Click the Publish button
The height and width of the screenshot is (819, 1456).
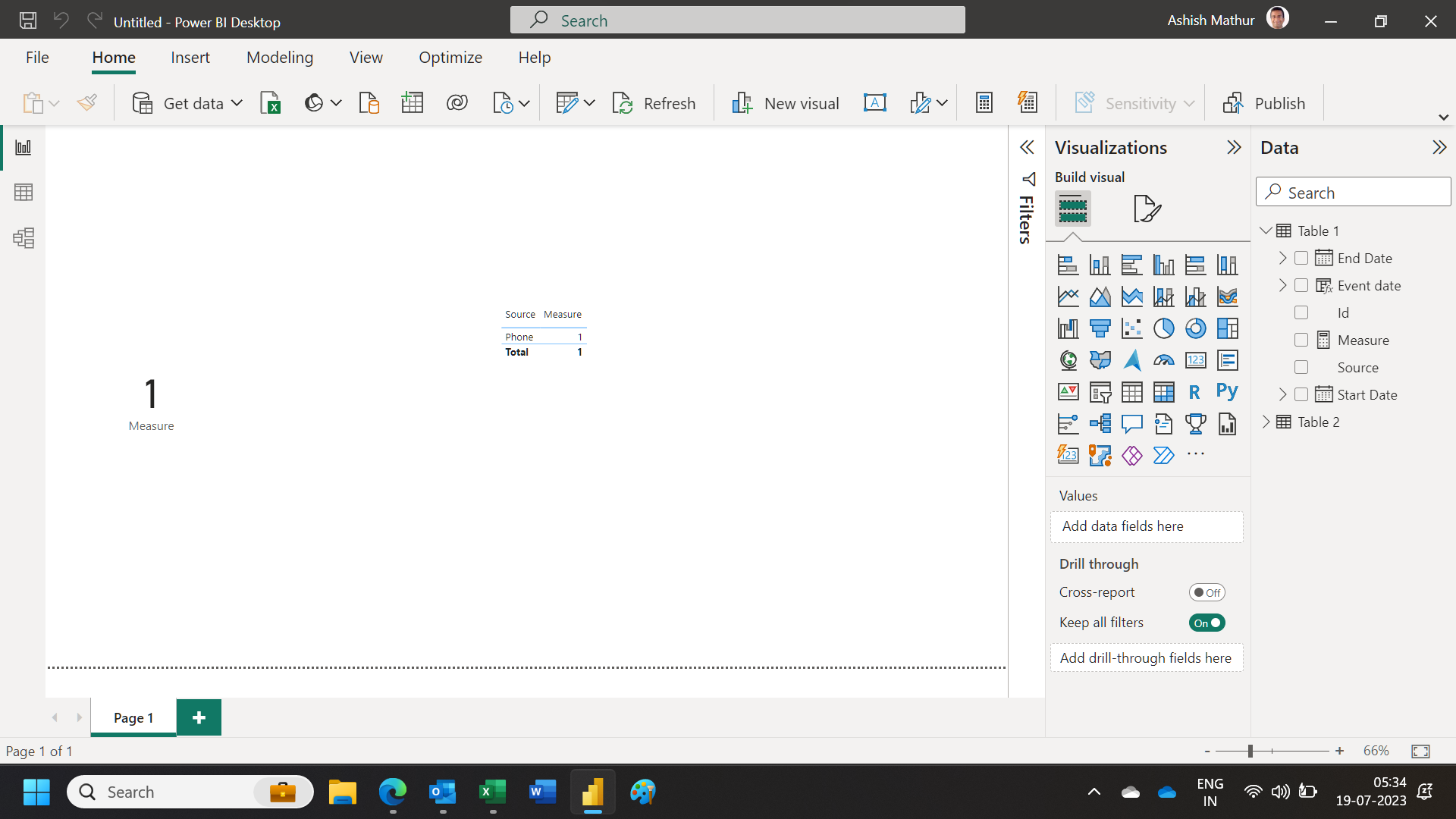tap(1264, 103)
